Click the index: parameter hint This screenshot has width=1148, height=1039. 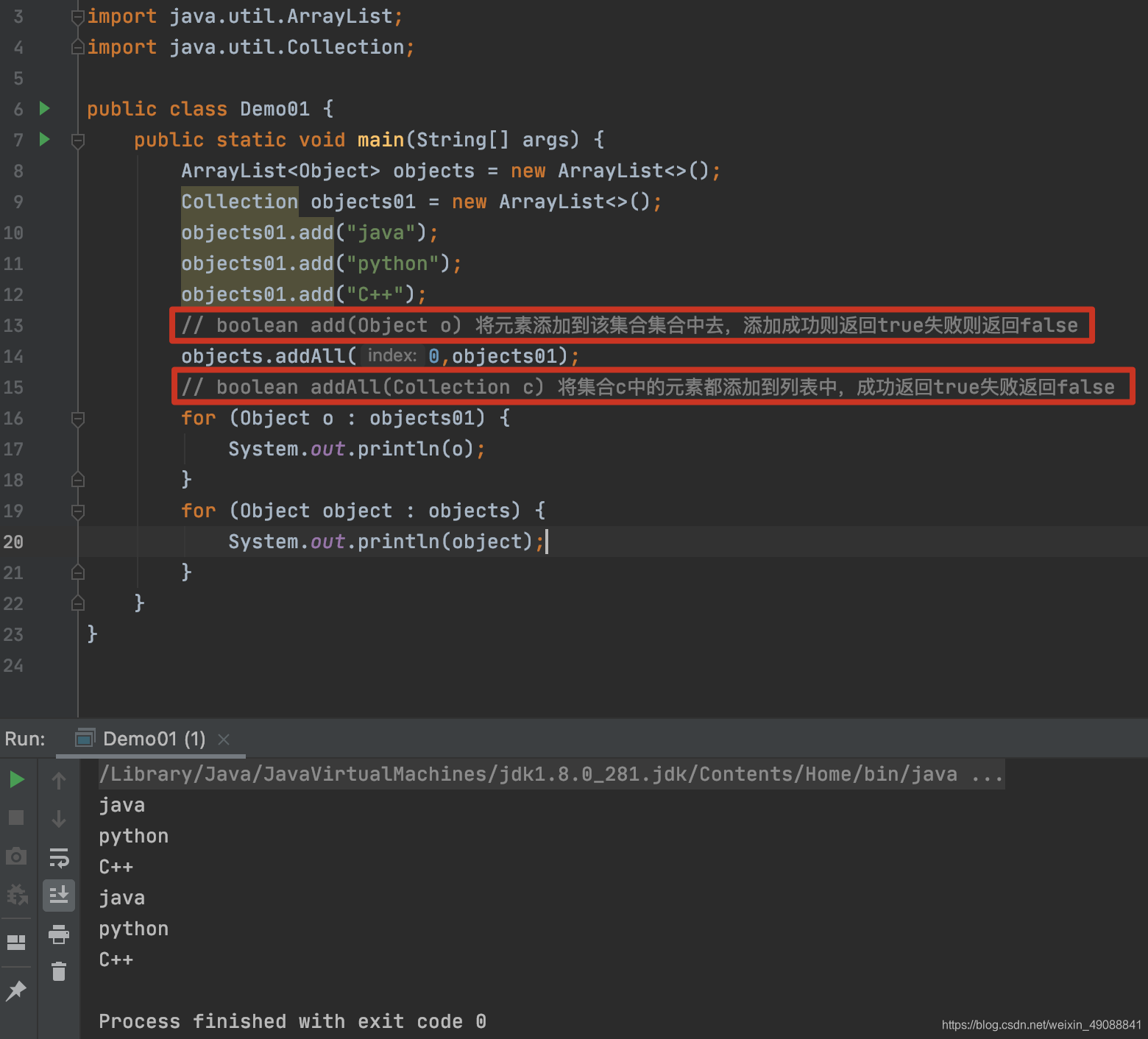tap(392, 355)
